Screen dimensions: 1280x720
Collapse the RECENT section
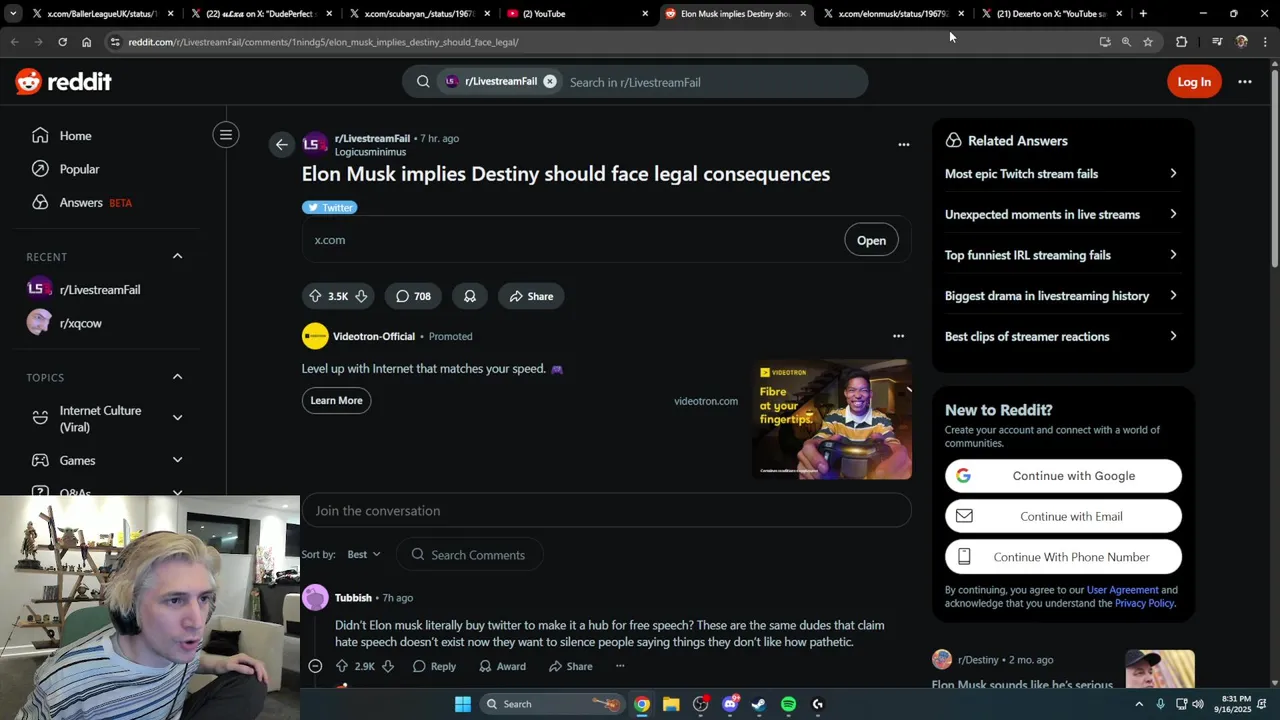pyautogui.click(x=177, y=256)
